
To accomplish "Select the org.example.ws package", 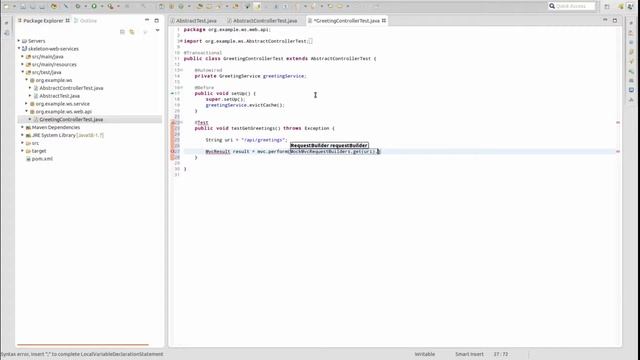I will pos(53,80).
